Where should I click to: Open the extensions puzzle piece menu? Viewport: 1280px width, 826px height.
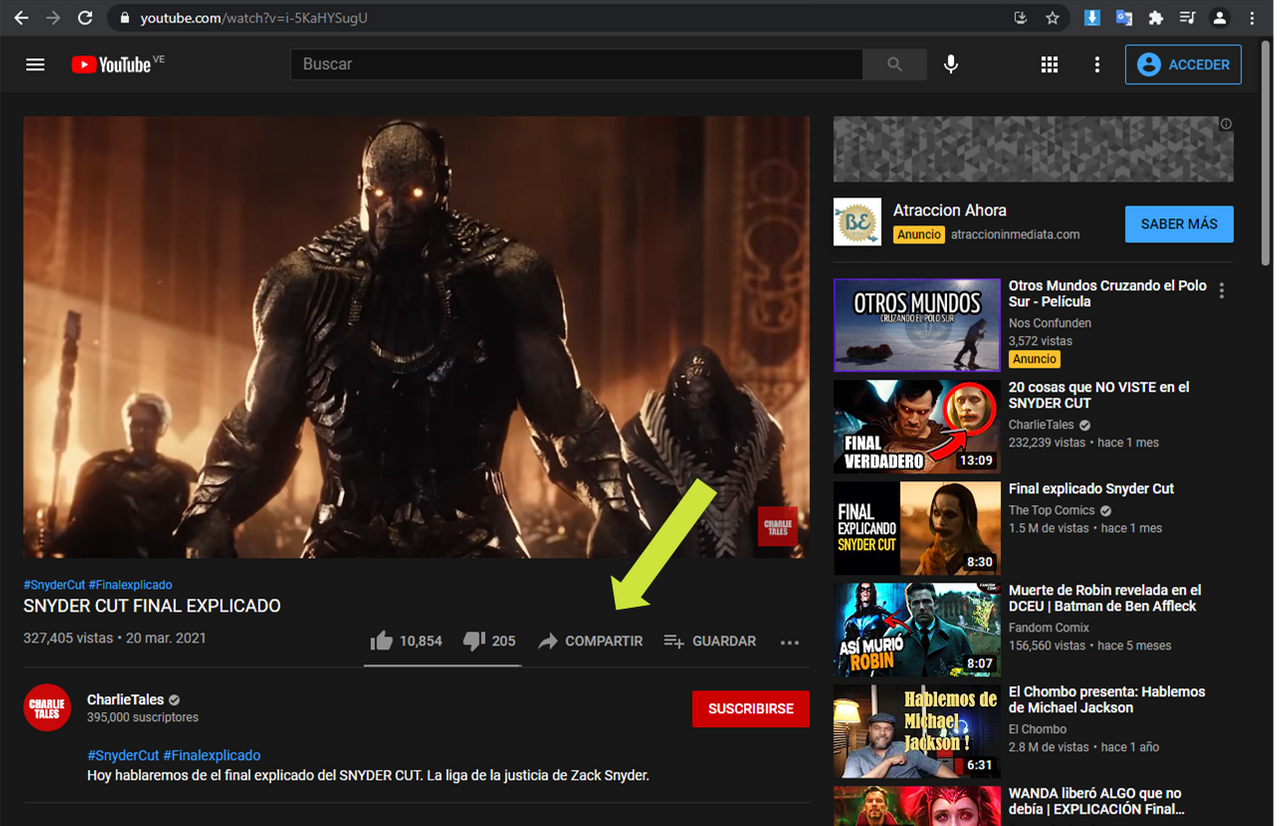pyautogui.click(x=1156, y=18)
